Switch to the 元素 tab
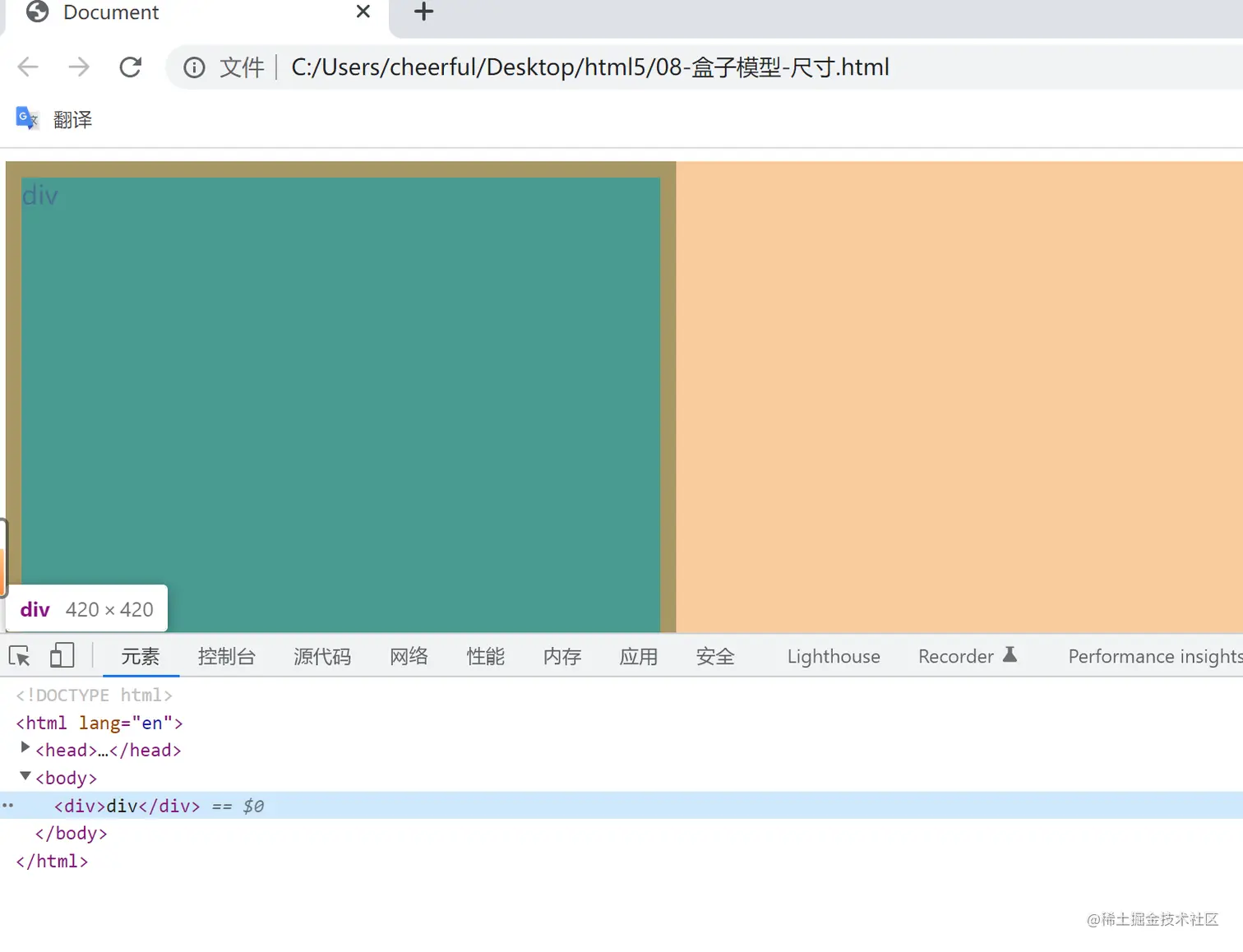 pos(141,656)
